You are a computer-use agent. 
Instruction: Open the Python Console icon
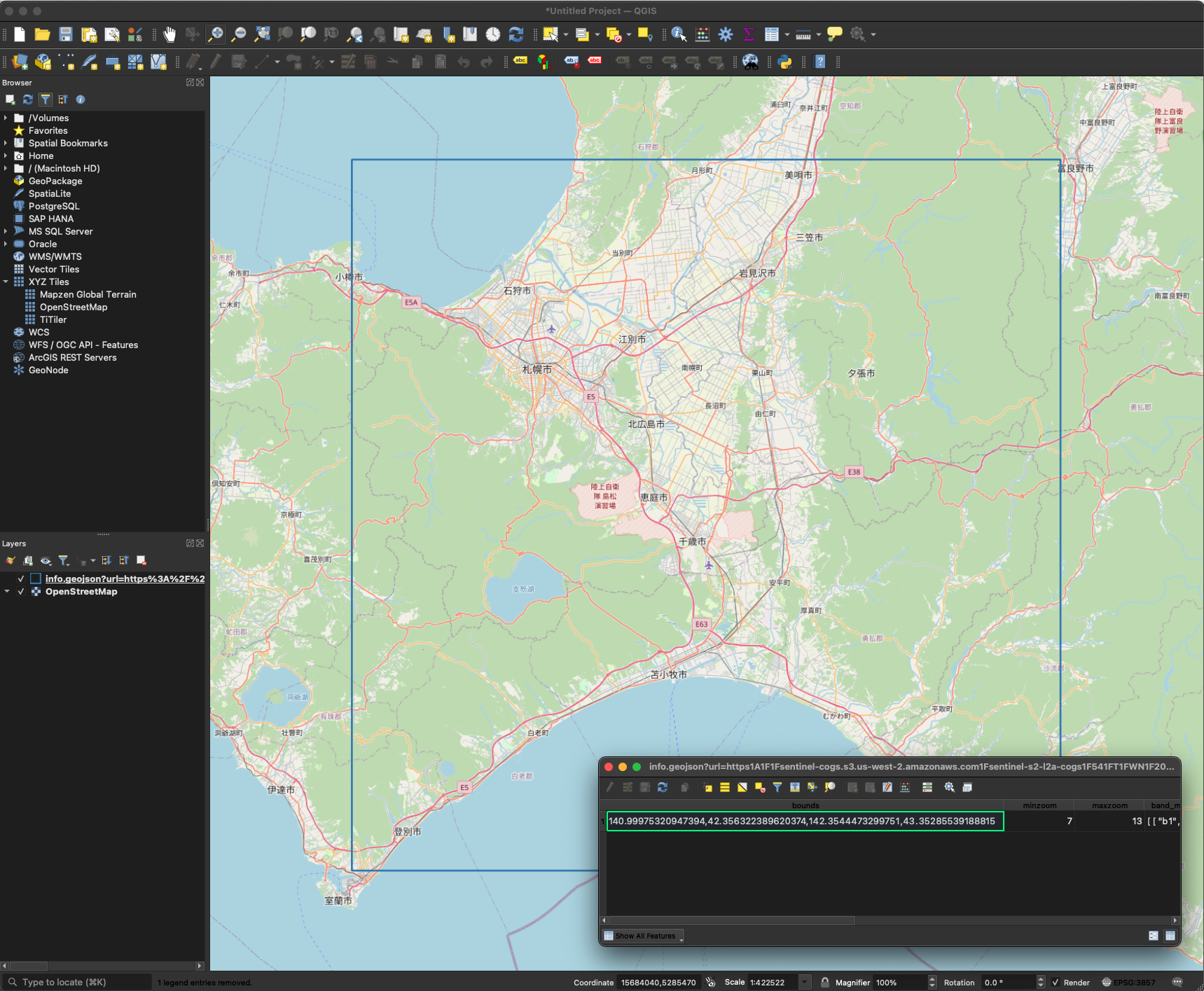(x=785, y=62)
